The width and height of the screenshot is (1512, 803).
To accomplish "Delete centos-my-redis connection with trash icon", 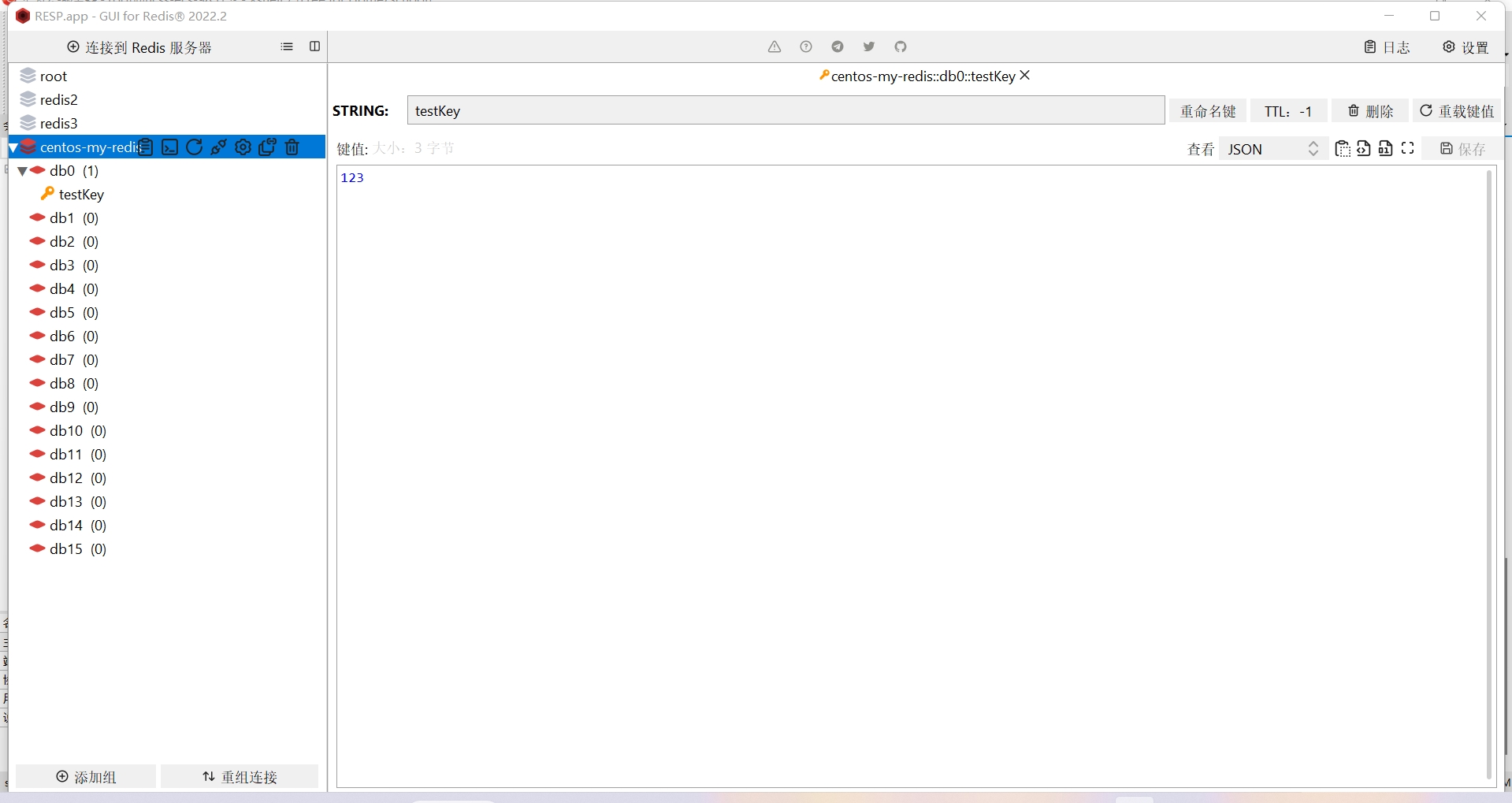I will (x=292, y=147).
